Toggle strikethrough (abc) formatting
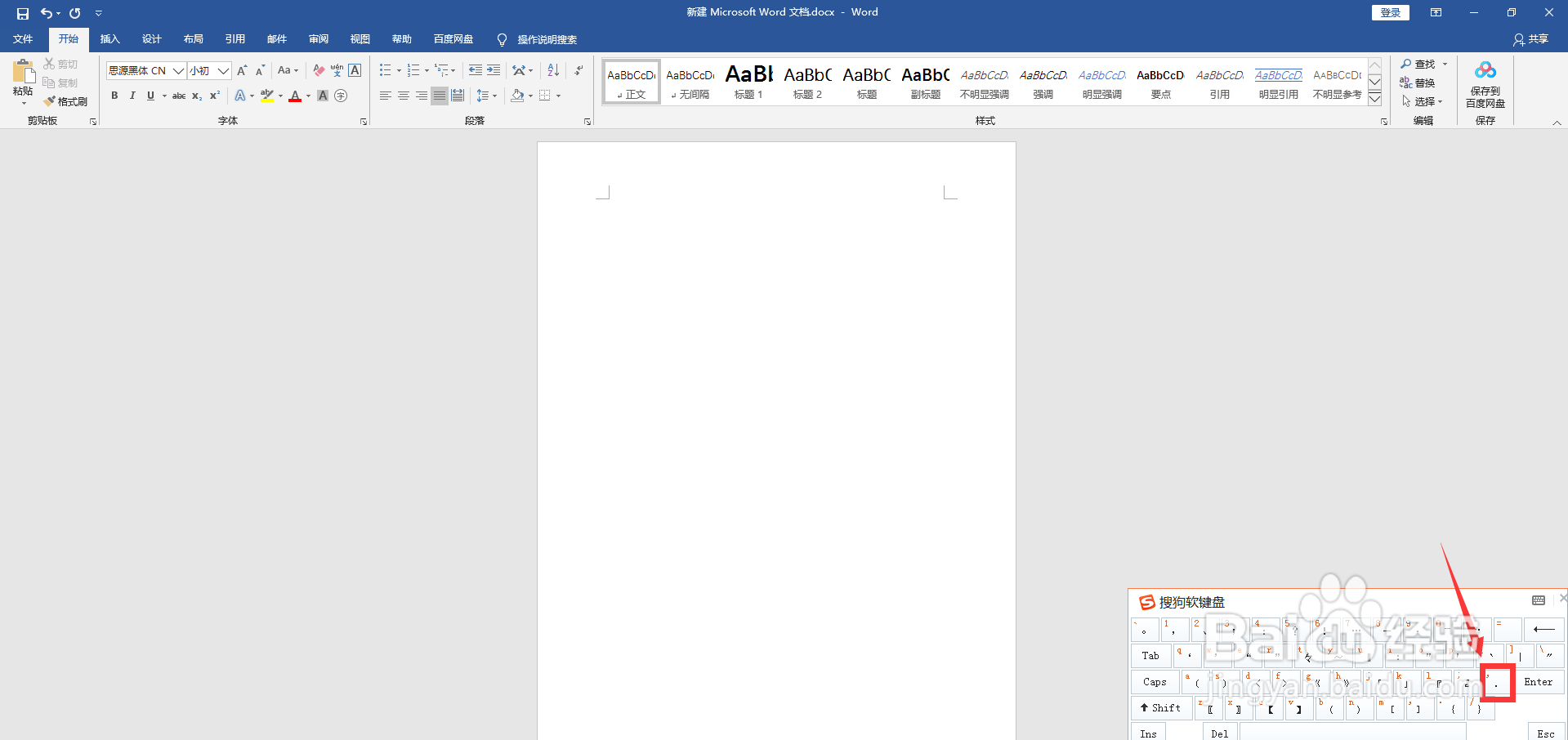 tap(179, 96)
